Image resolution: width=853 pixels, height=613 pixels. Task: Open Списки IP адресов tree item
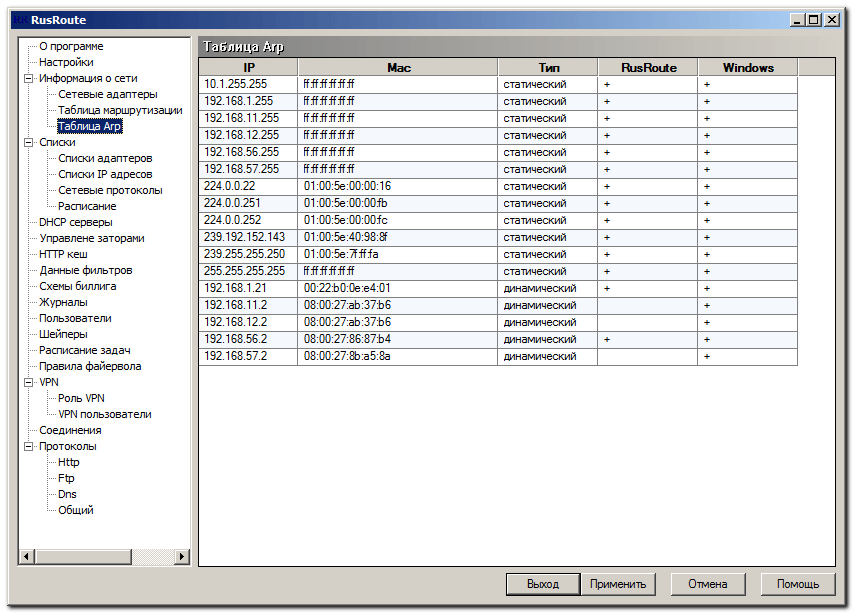tap(105, 175)
